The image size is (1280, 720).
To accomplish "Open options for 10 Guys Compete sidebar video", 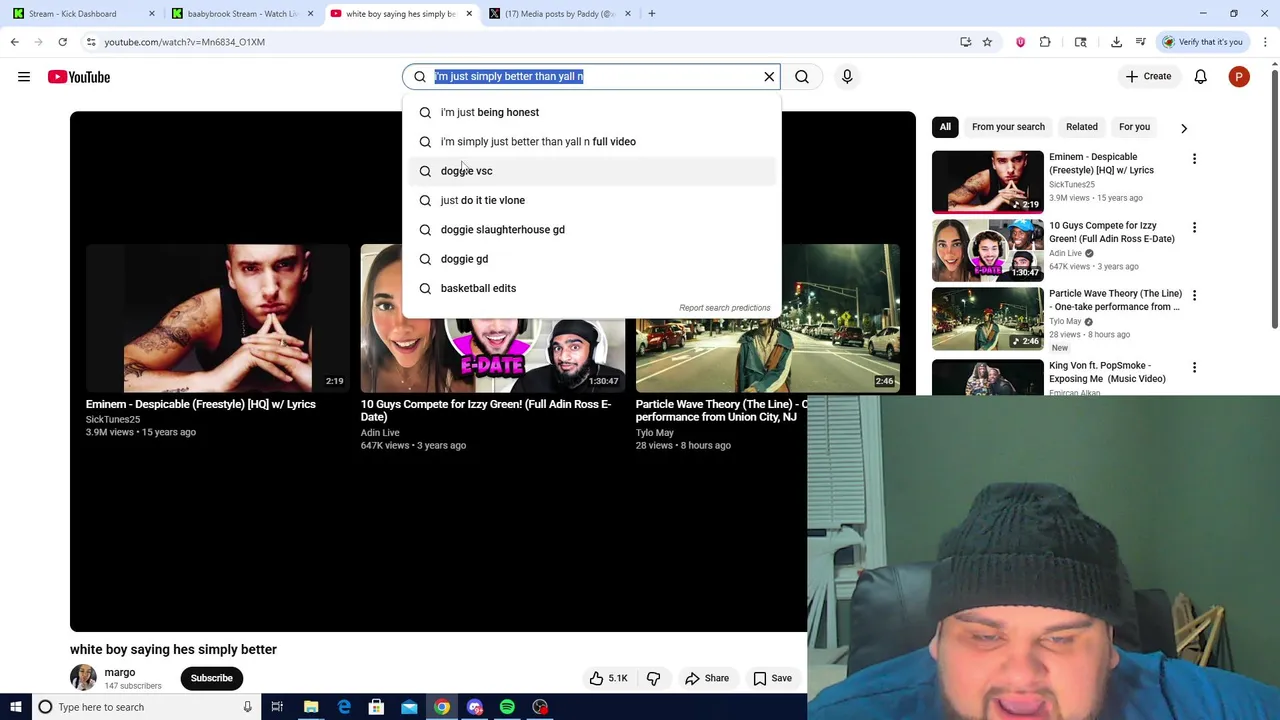I will click(x=1194, y=228).
